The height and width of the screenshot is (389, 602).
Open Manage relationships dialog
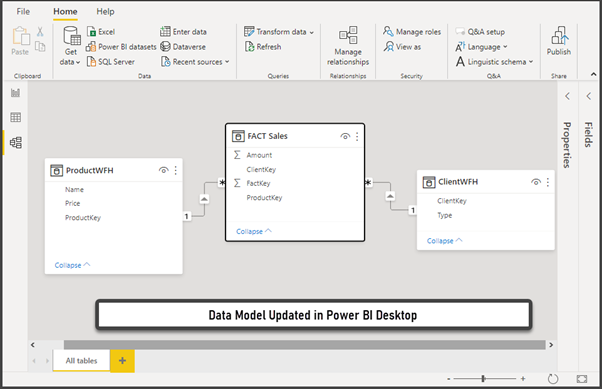[348, 46]
